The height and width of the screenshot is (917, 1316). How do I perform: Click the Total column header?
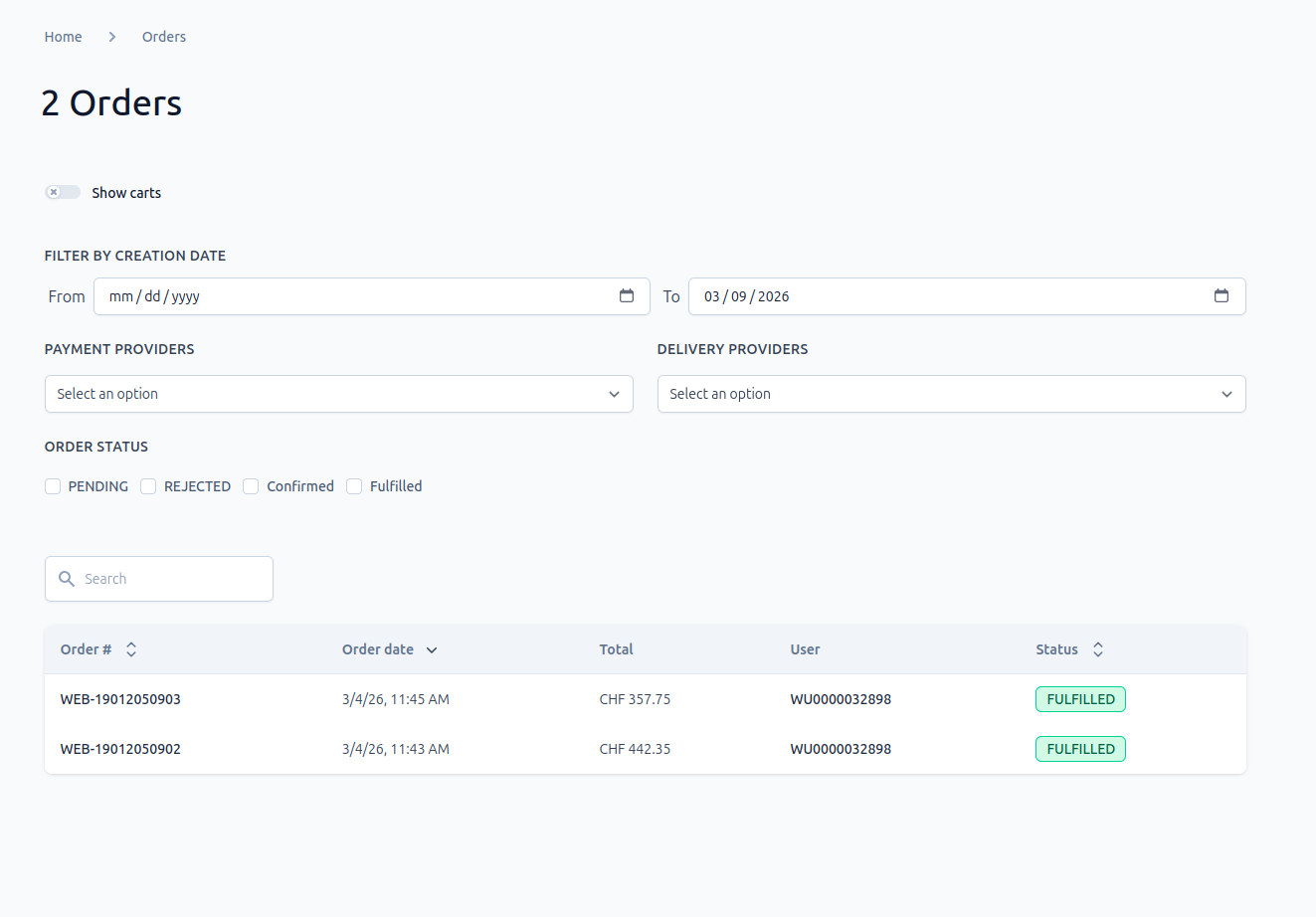616,649
